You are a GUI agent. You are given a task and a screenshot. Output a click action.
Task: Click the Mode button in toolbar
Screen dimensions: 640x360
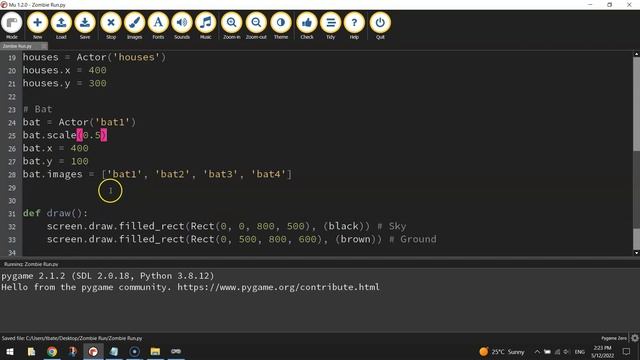coord(12,26)
